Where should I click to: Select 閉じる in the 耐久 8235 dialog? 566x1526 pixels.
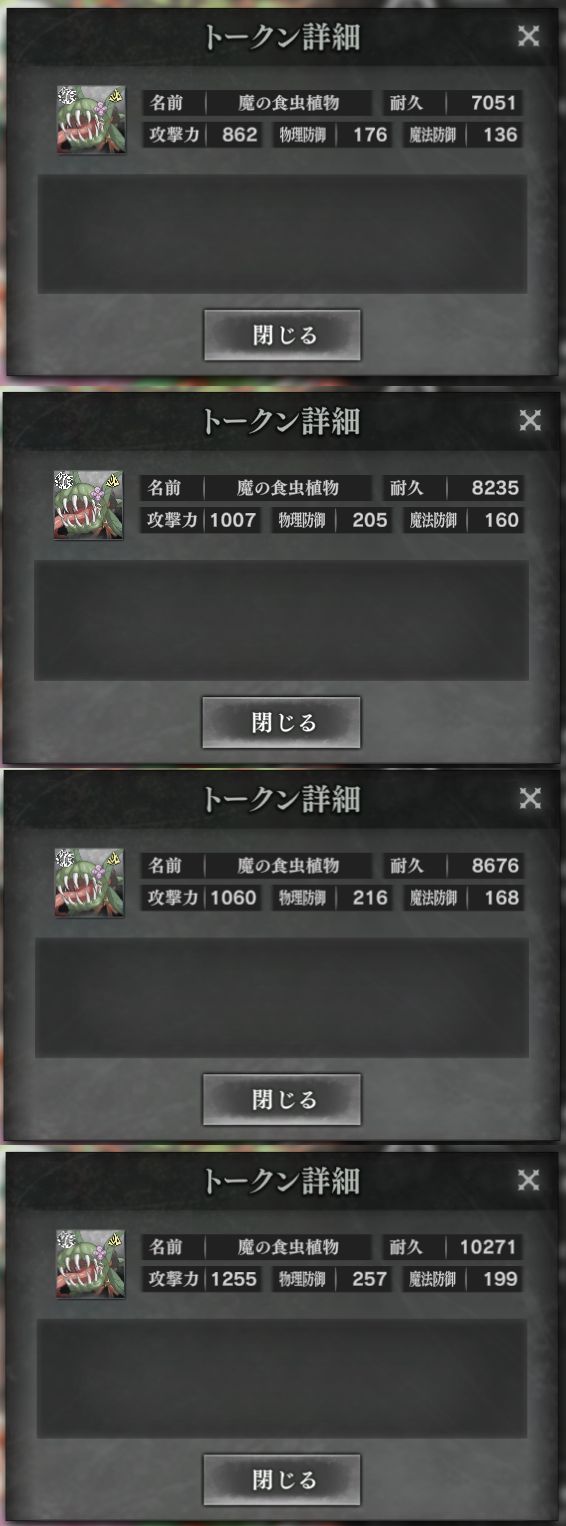[282, 722]
